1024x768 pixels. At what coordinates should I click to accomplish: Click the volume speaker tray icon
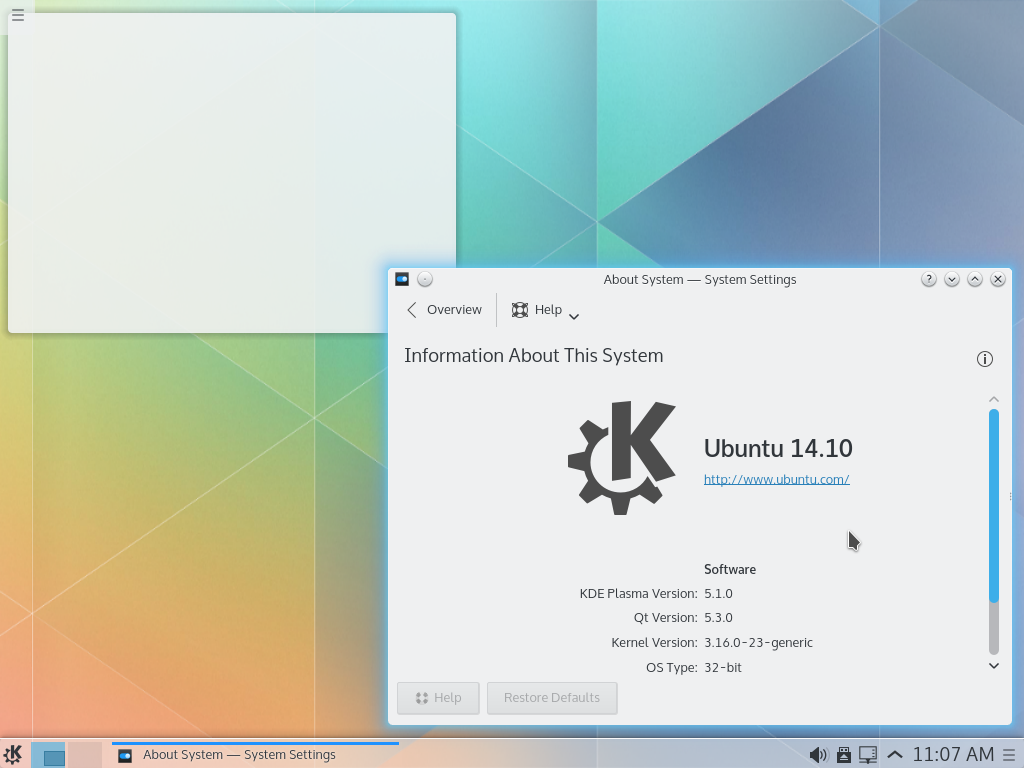[x=818, y=755]
